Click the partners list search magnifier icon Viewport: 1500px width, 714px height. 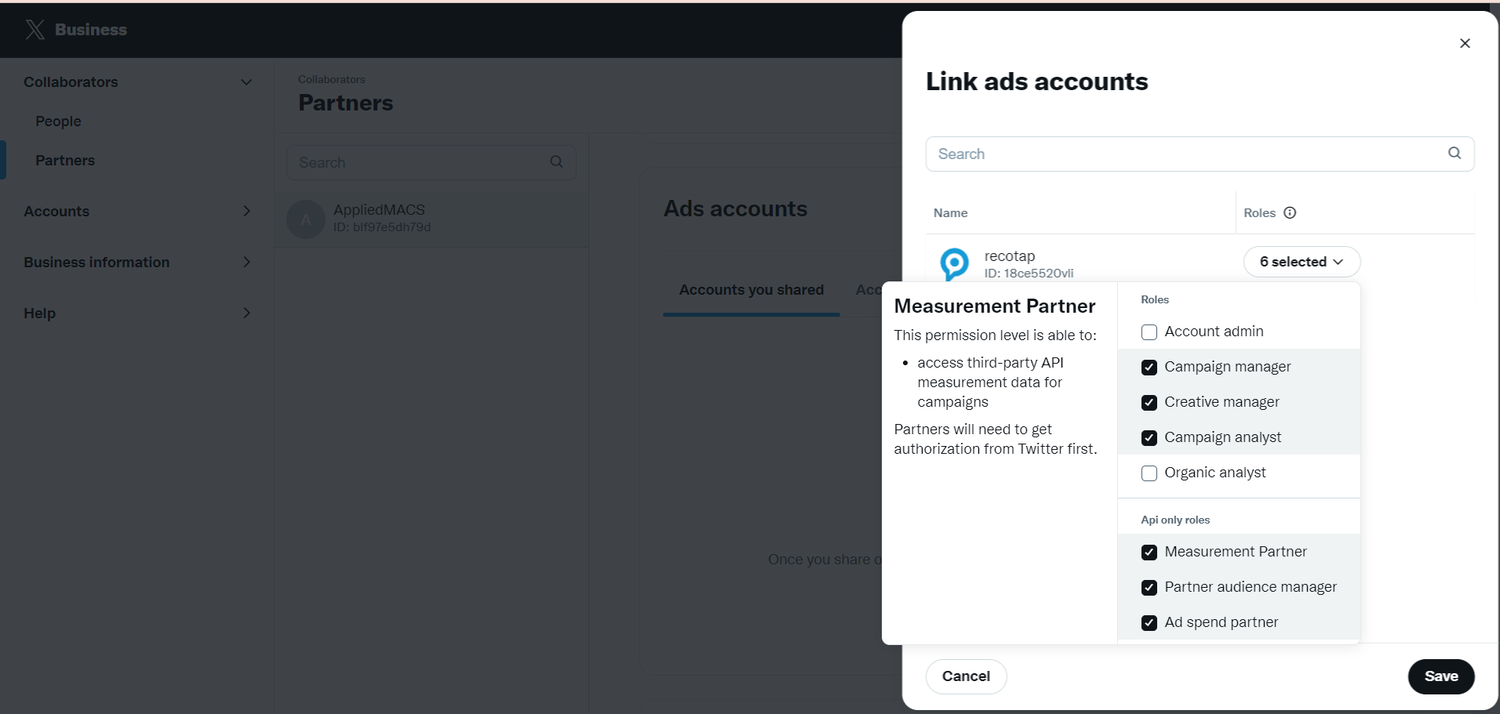click(556, 161)
